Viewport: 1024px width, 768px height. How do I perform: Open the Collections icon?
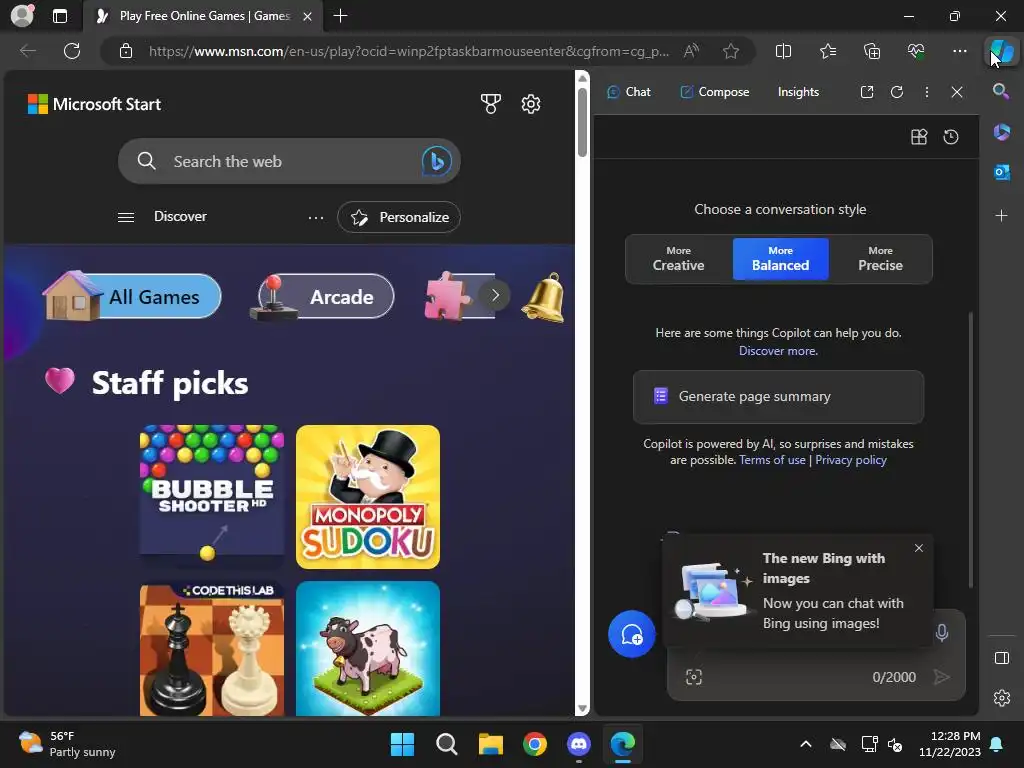872,51
